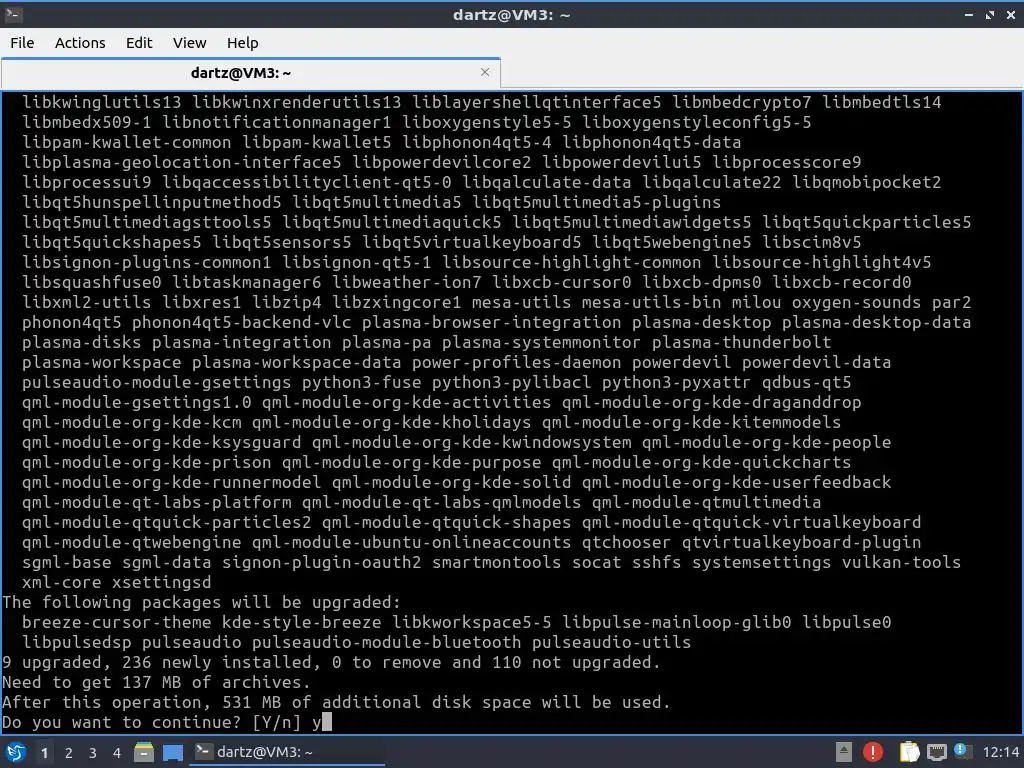The image size is (1024, 768).
Task: Click the package name 'power-profiles-daemon'
Action: pyautogui.click(x=517, y=362)
